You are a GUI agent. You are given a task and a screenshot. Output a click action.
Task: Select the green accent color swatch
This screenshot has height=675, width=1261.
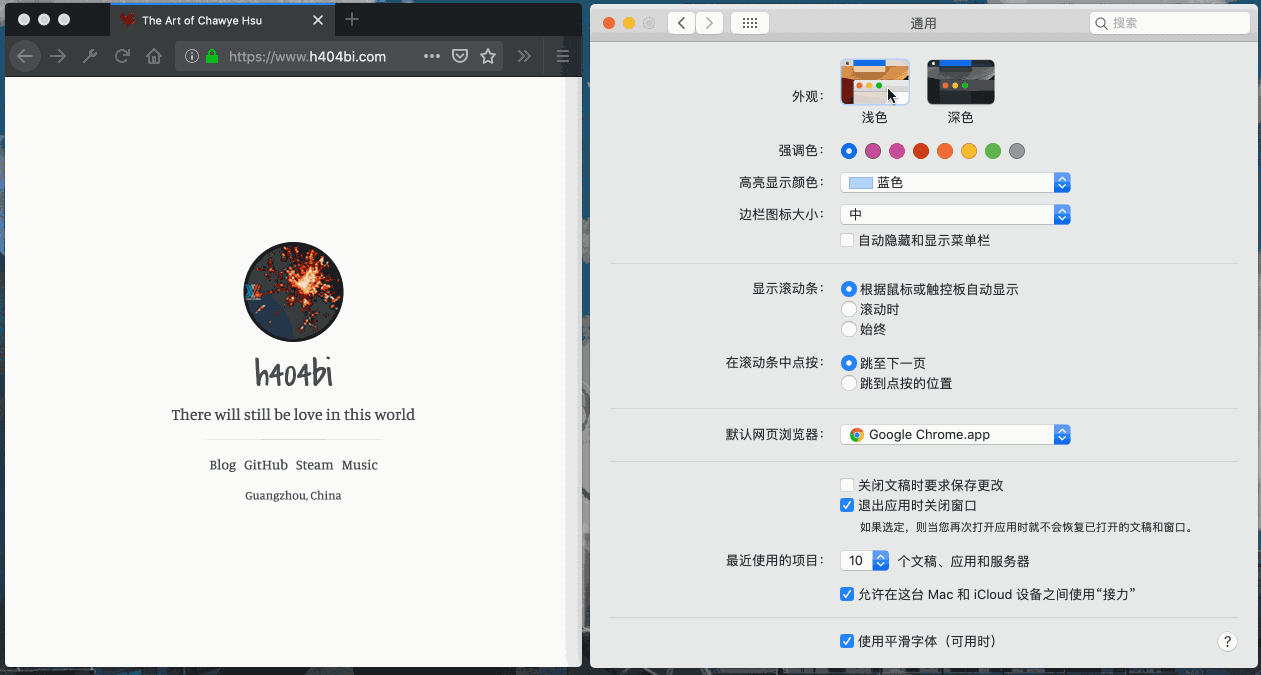point(993,151)
